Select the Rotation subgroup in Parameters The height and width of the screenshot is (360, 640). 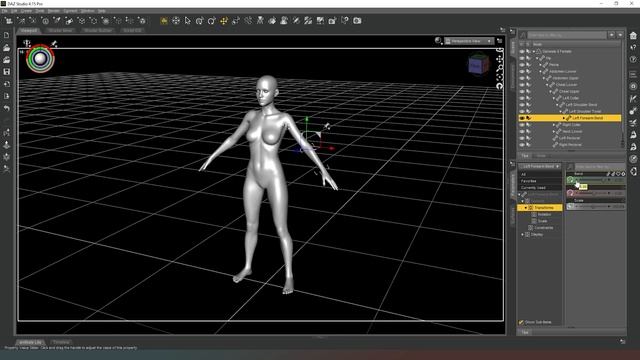coord(544,214)
